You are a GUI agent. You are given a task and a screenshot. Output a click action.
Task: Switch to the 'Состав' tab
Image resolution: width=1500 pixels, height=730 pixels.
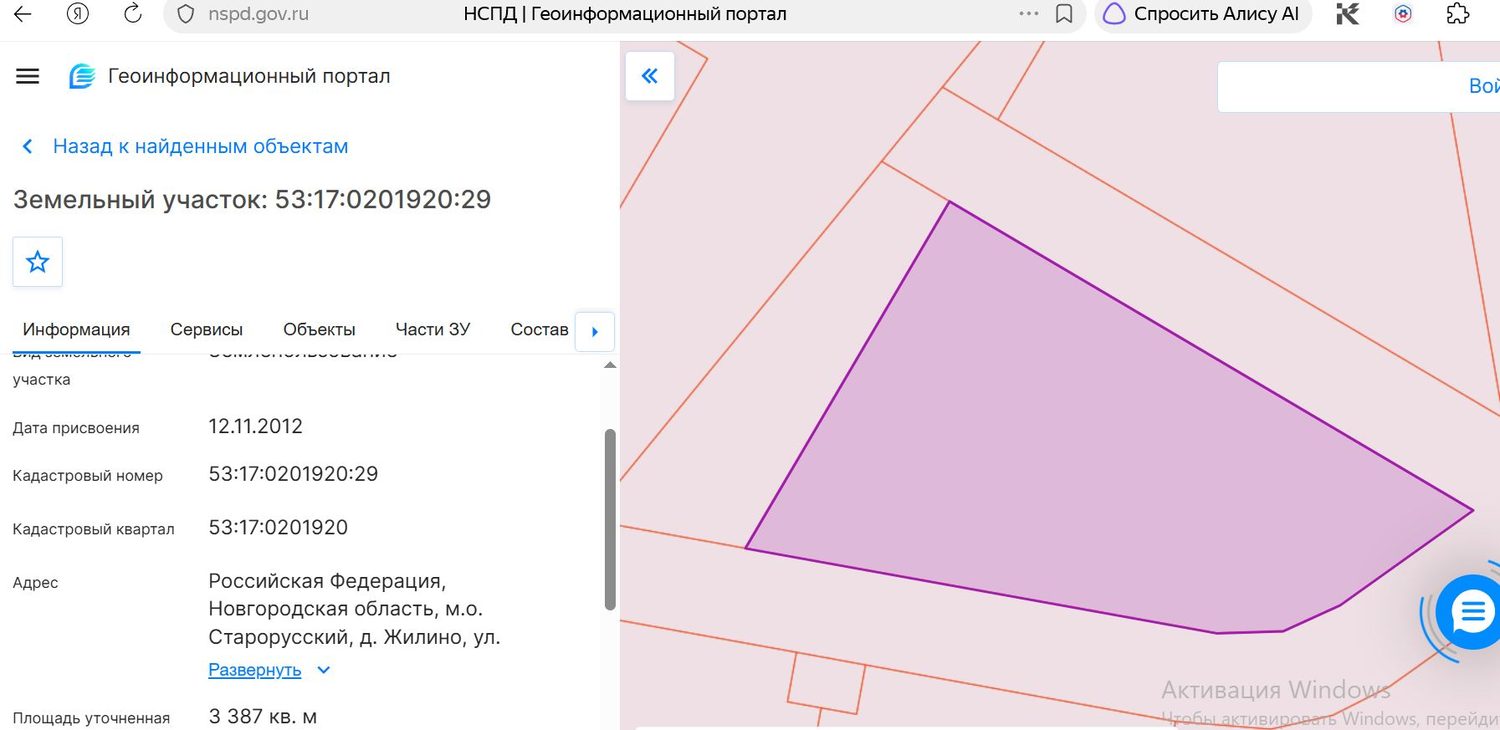coord(539,330)
